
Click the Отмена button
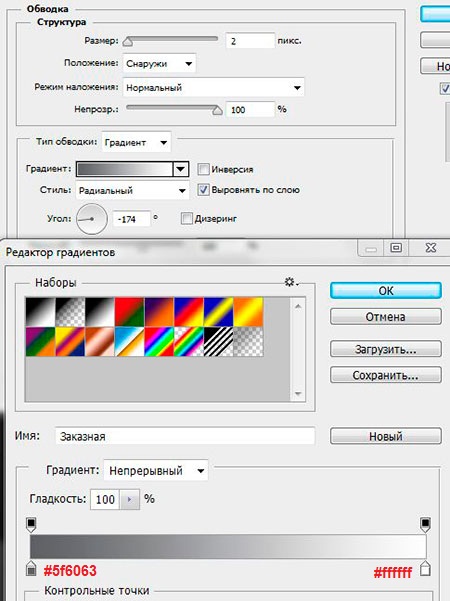[x=386, y=317]
